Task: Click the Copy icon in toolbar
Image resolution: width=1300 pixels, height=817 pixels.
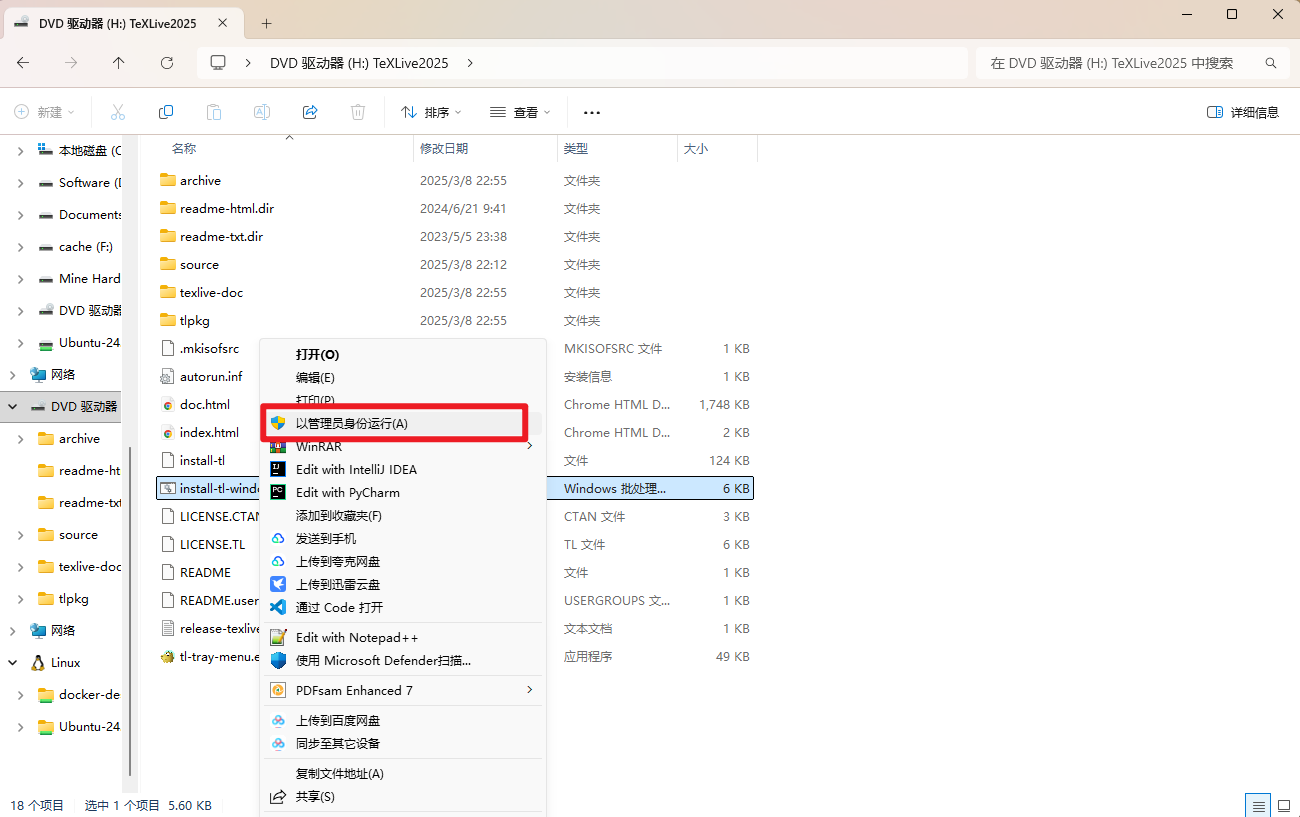Action: [x=166, y=112]
